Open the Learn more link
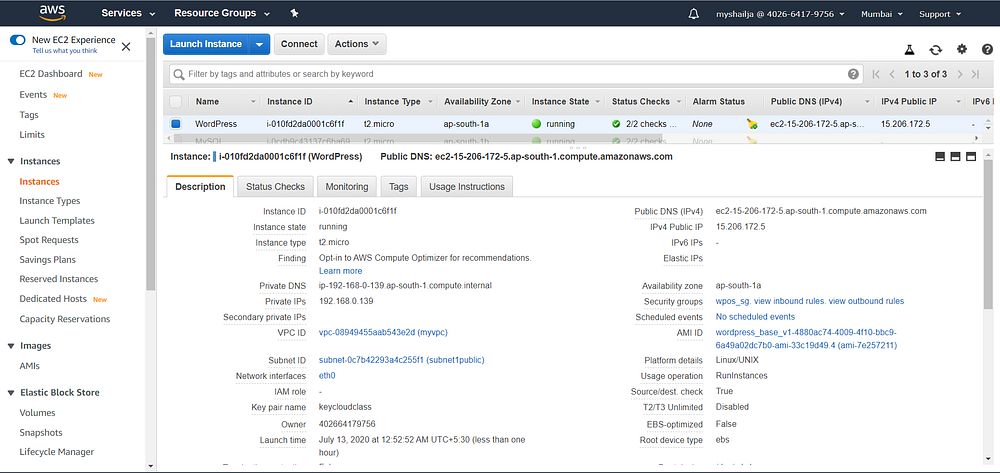This screenshot has height=473, width=1000. click(x=341, y=271)
